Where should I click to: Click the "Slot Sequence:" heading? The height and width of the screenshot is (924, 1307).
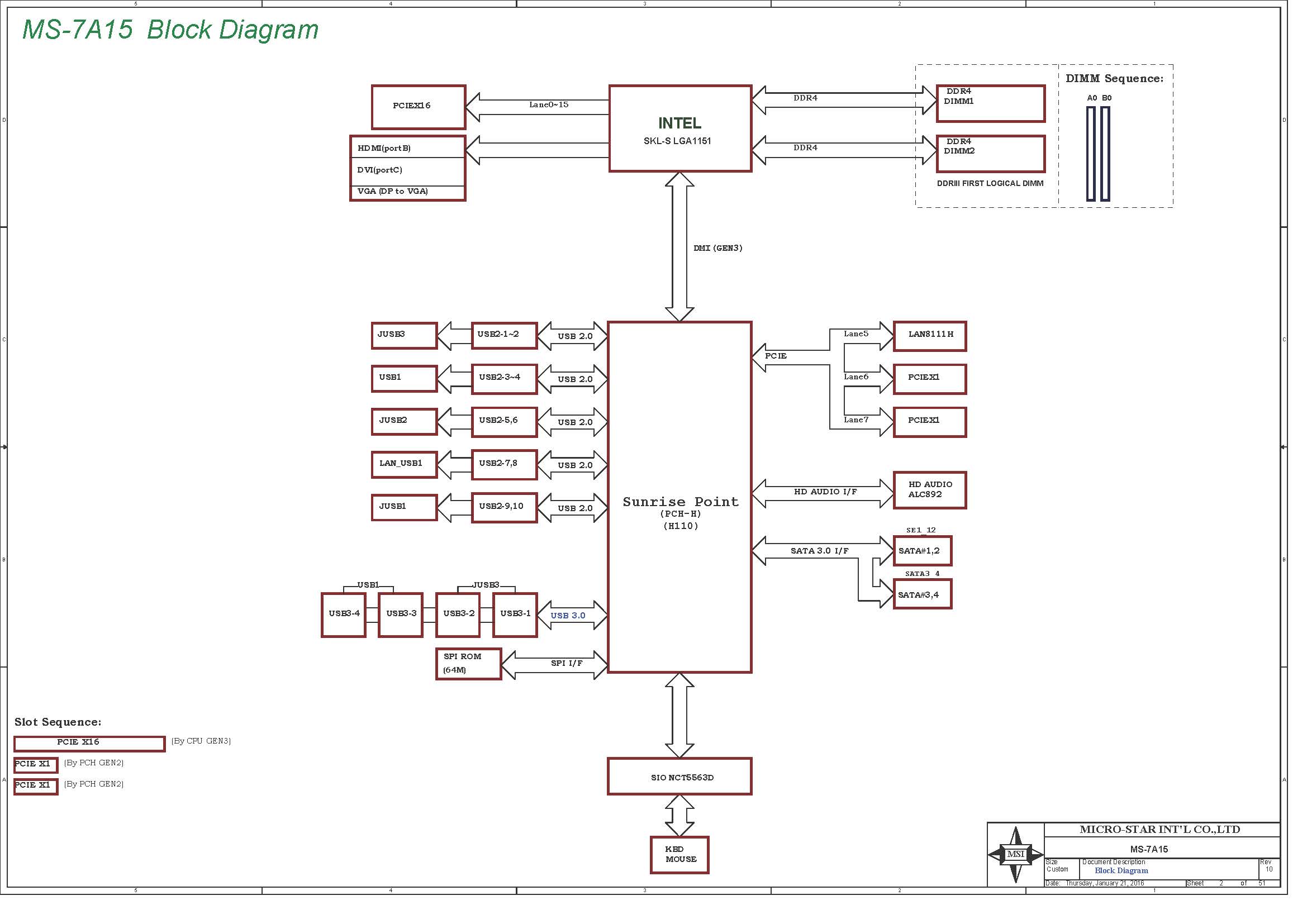point(58,722)
